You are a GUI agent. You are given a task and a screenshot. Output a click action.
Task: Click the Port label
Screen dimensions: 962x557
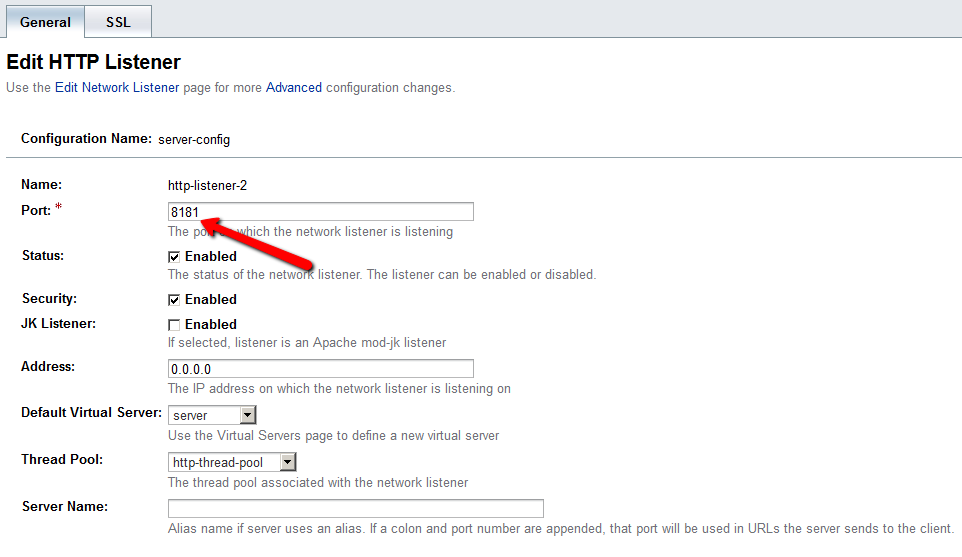pyautogui.click(x=35, y=210)
